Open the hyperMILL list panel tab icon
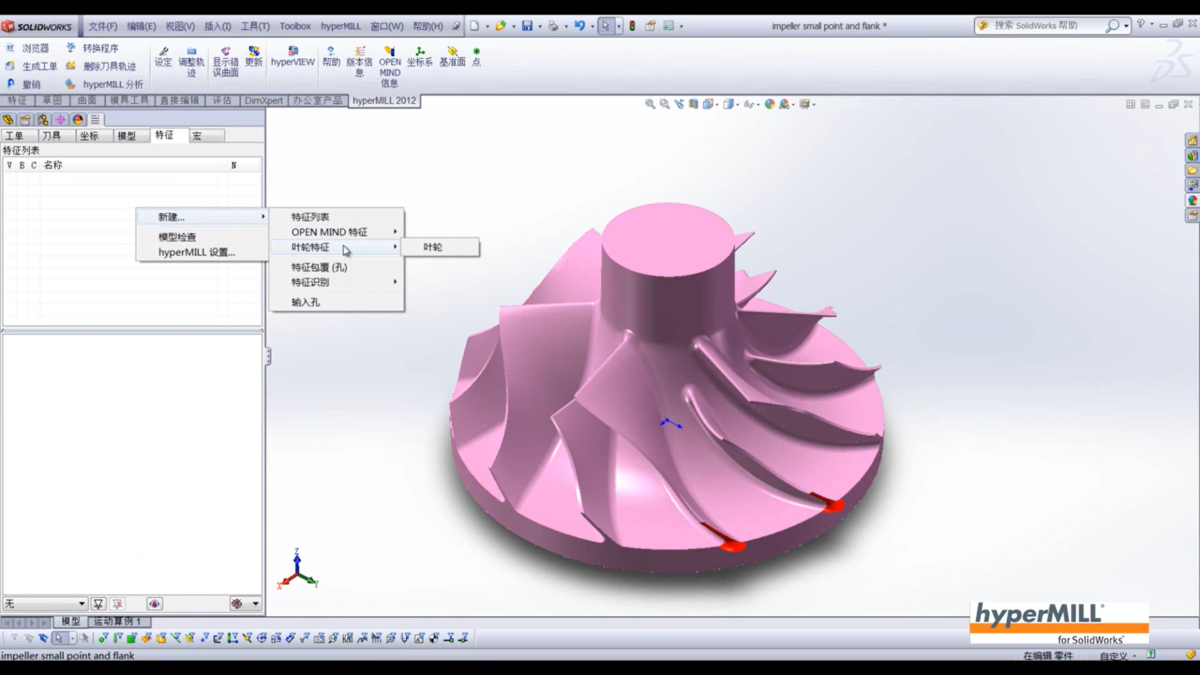This screenshot has width=1200, height=675. [95, 120]
